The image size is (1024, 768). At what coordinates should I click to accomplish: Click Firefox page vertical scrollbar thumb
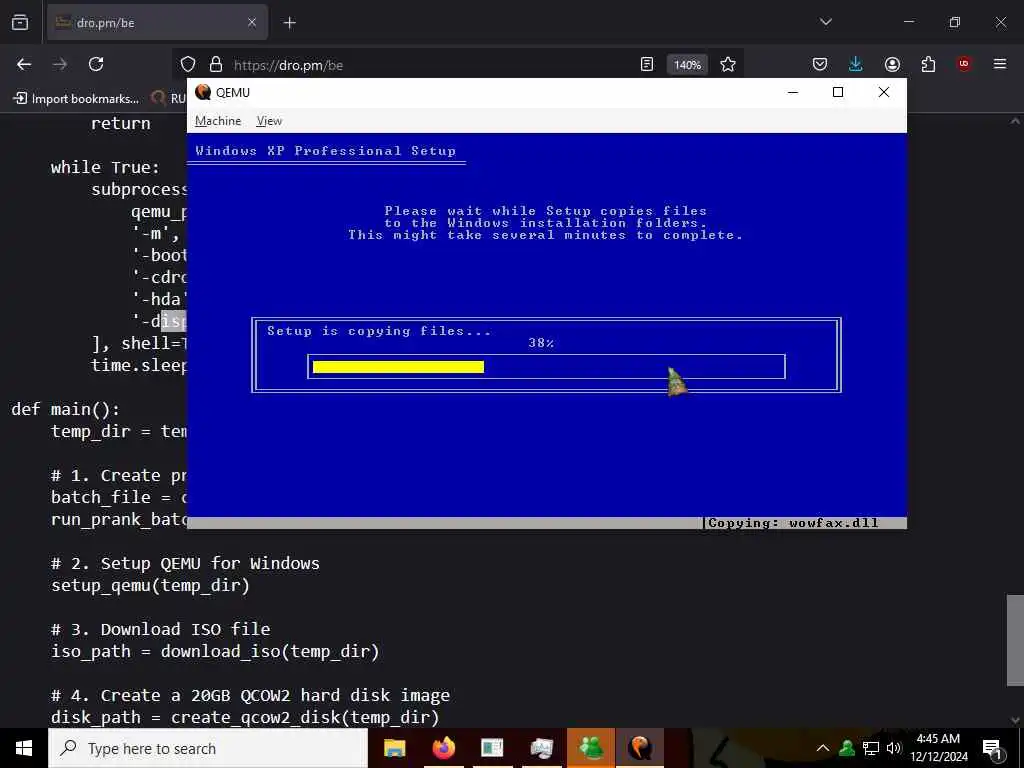(x=1015, y=641)
